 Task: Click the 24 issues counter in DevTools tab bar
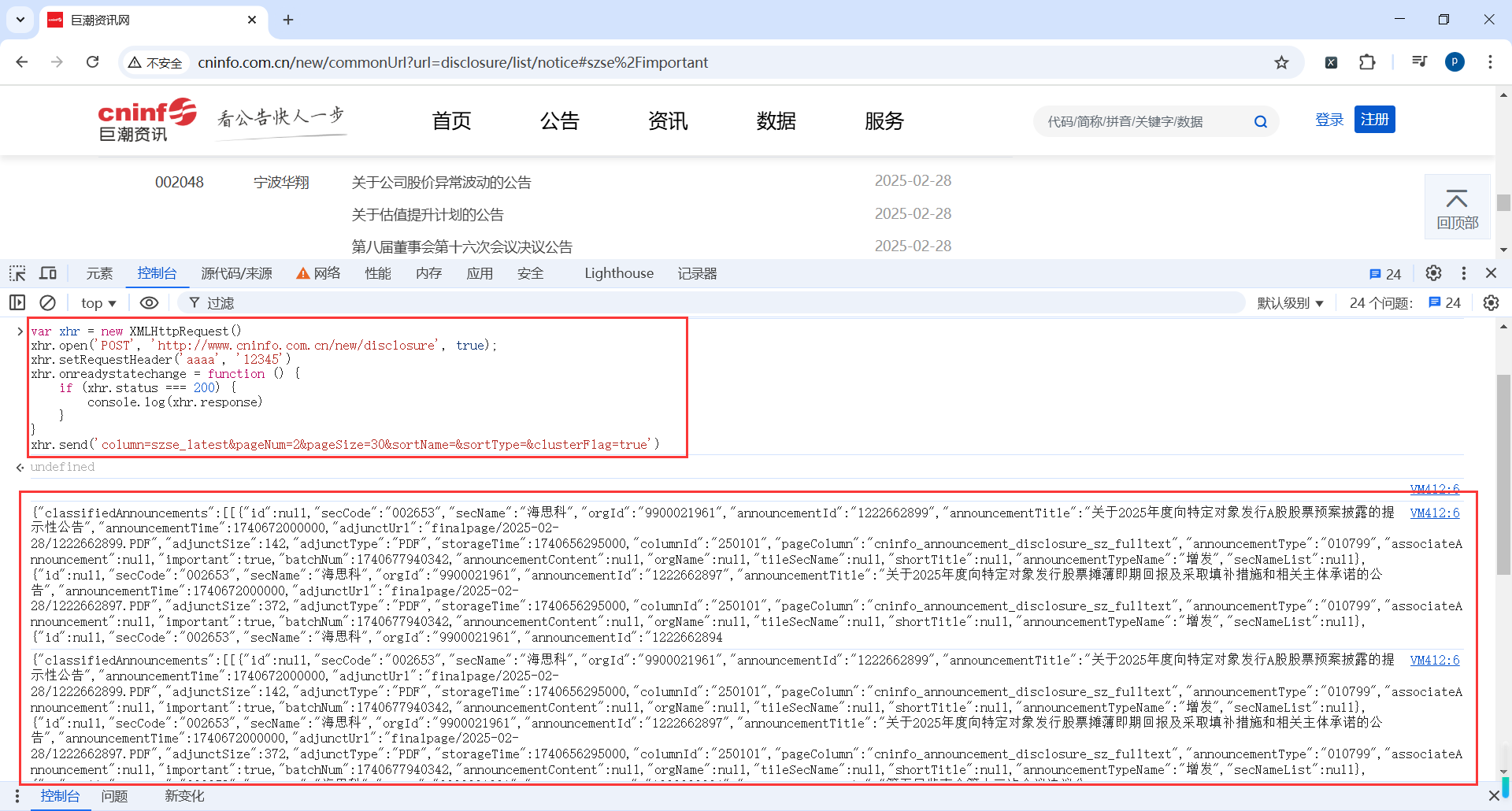(x=1385, y=274)
